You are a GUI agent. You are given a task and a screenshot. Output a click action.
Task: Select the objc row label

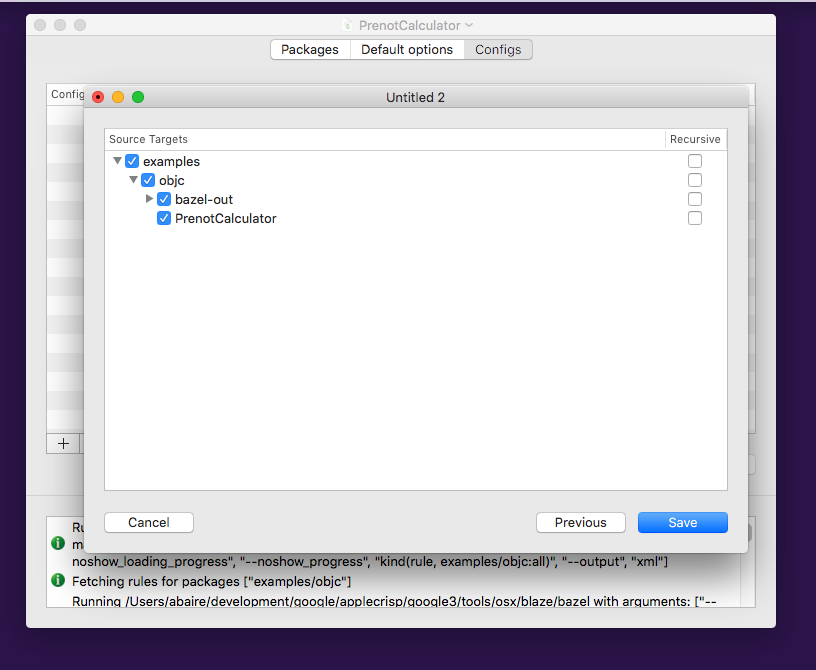172,181
